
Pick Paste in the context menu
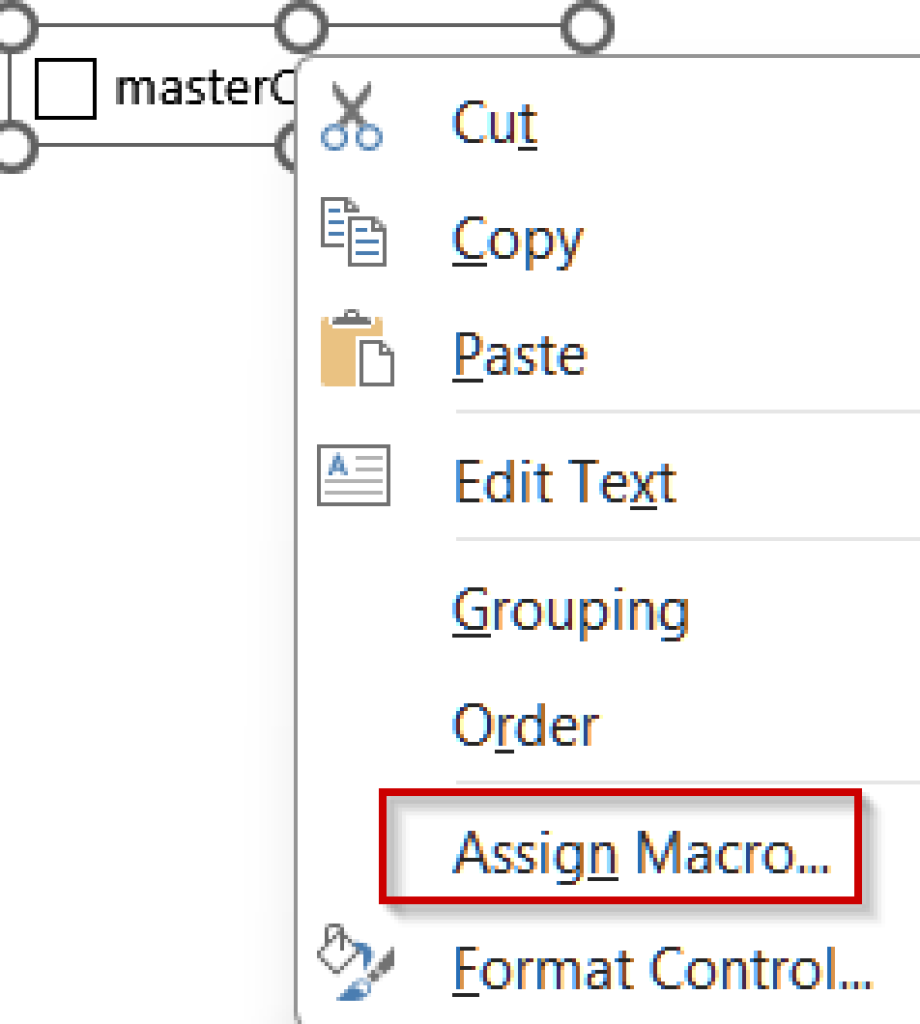pyautogui.click(x=519, y=355)
